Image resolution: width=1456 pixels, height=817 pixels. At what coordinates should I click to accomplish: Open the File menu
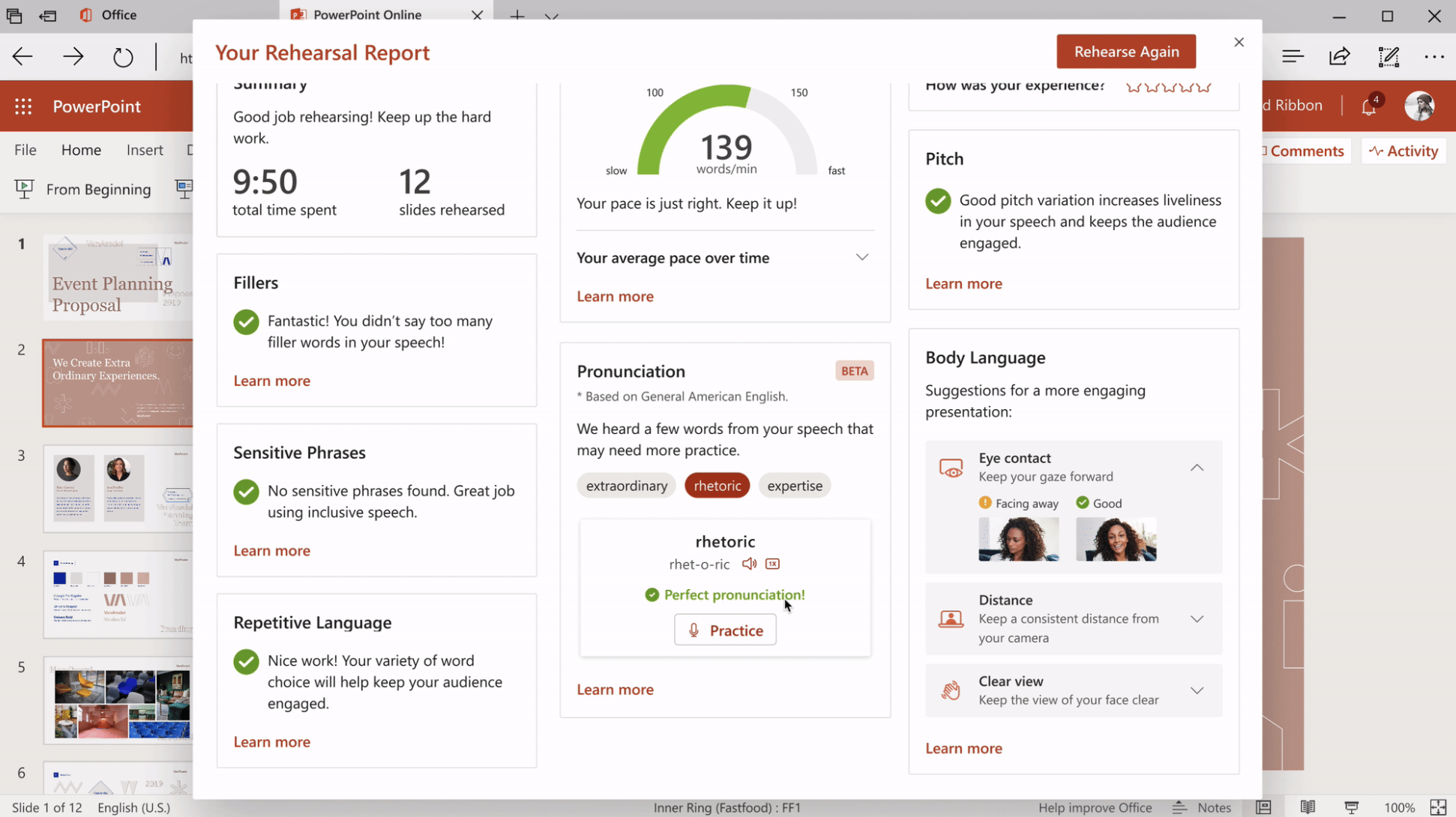(x=25, y=150)
